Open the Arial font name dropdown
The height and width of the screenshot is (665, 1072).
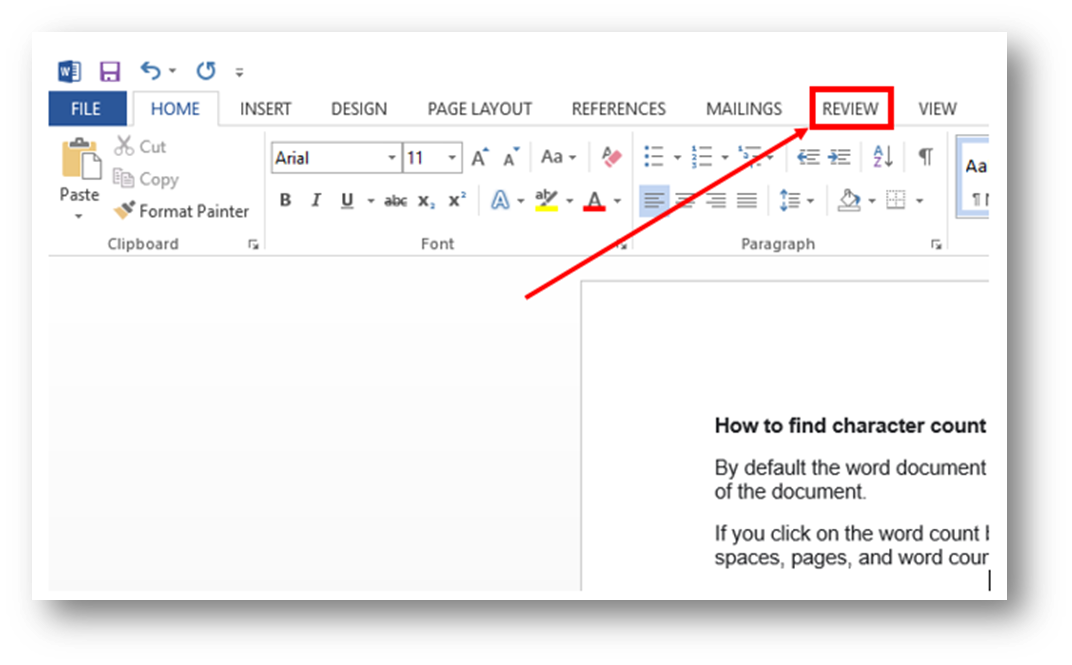(392, 158)
